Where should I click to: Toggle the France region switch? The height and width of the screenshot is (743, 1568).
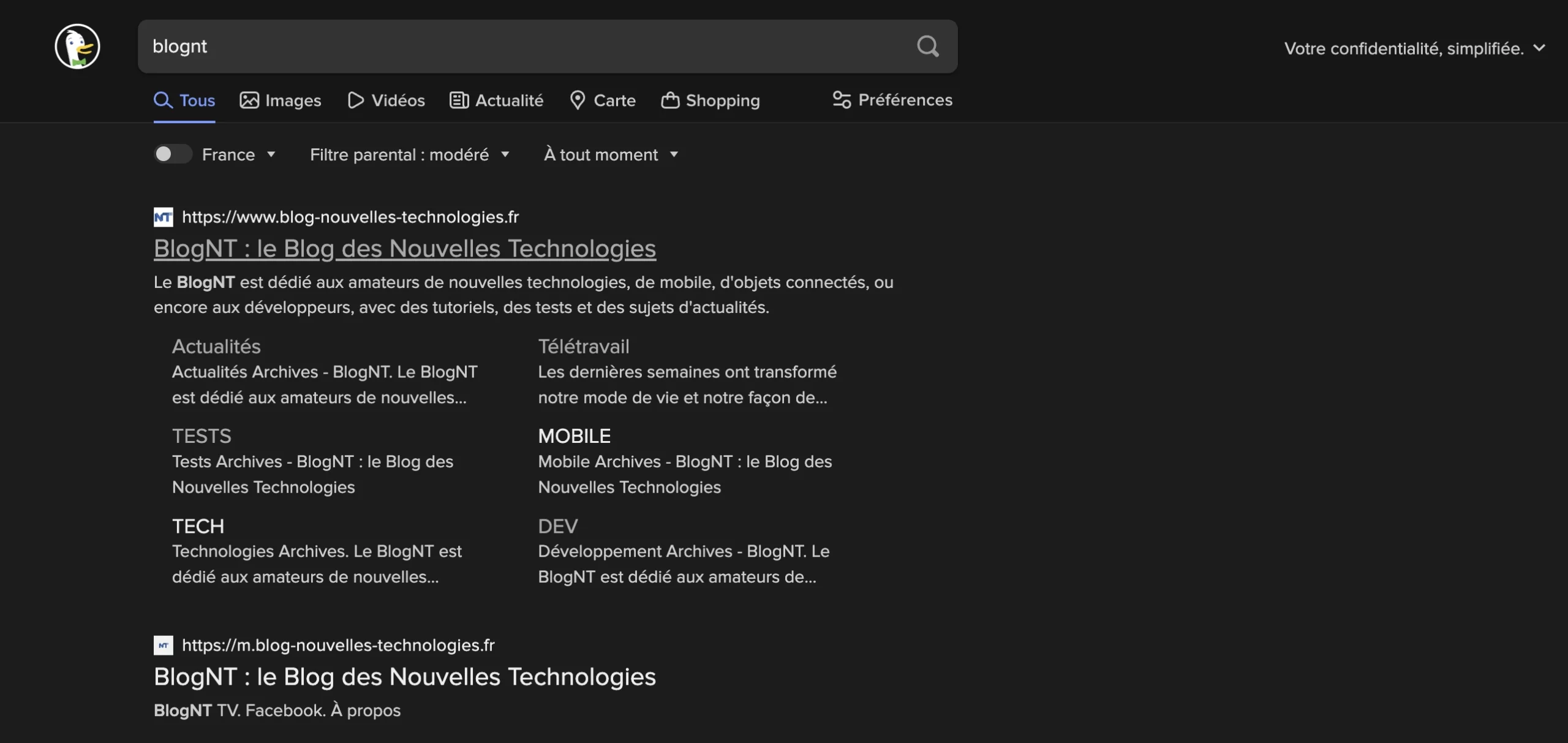(x=172, y=154)
